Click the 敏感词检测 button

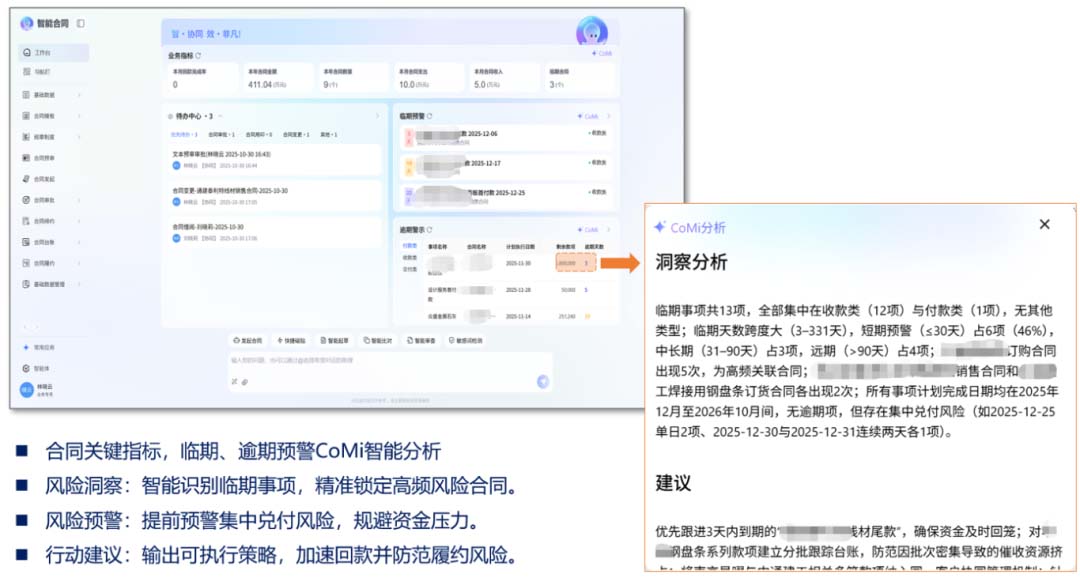pos(466,340)
